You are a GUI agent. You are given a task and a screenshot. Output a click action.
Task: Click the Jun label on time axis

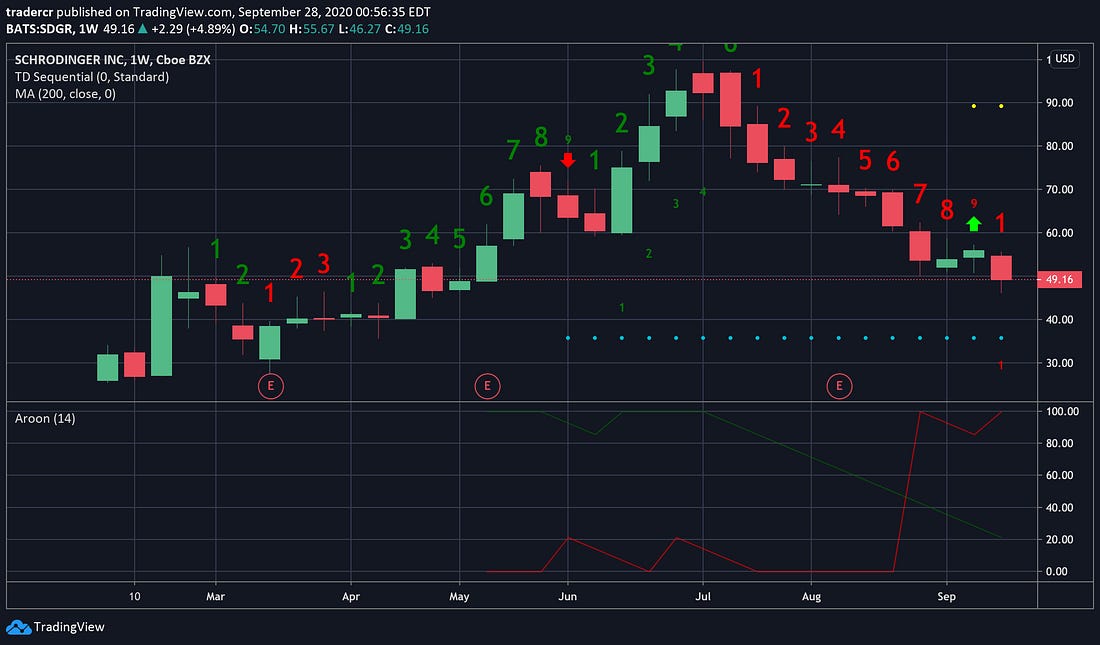click(x=568, y=597)
